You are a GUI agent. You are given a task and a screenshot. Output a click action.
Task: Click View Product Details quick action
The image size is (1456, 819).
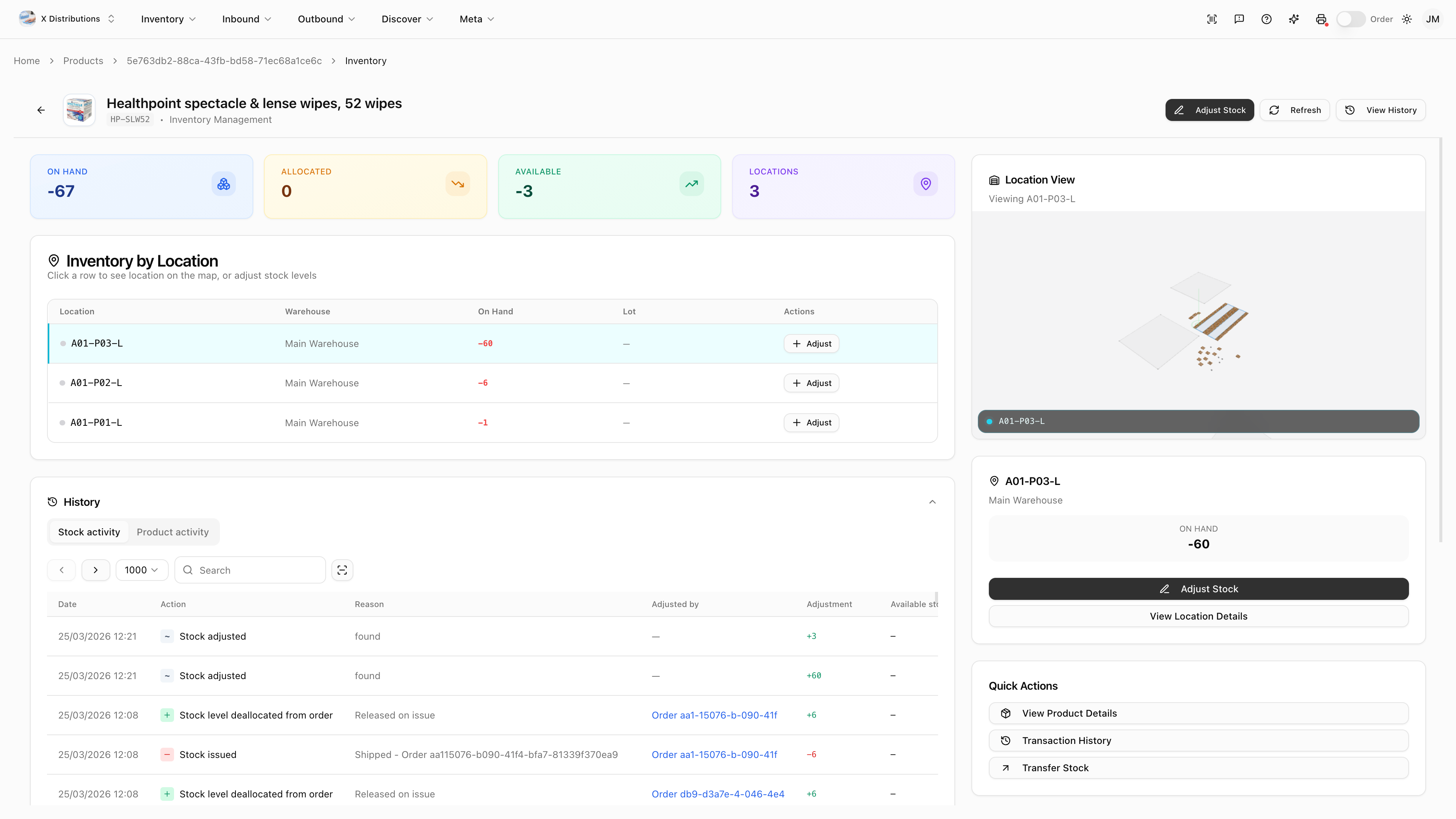pyautogui.click(x=1198, y=714)
